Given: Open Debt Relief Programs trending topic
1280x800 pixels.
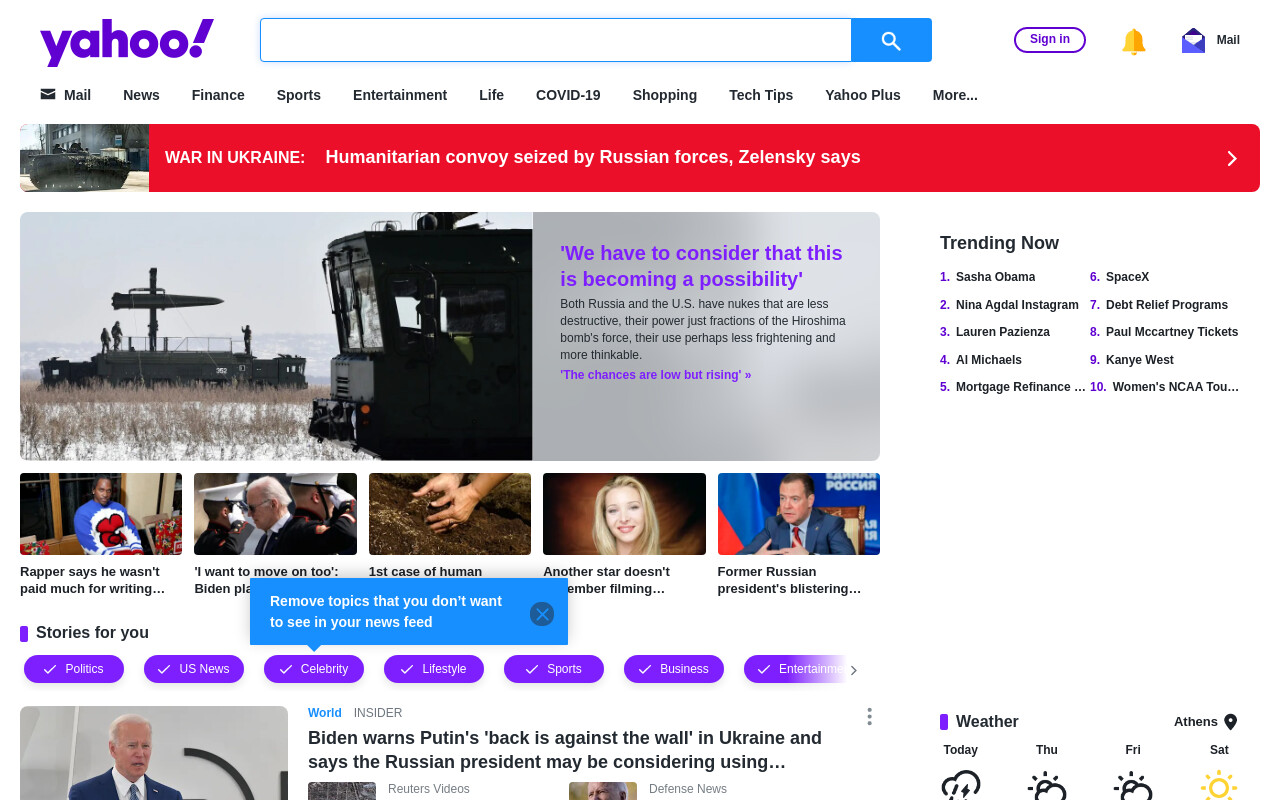Looking at the screenshot, I should (x=1167, y=305).
